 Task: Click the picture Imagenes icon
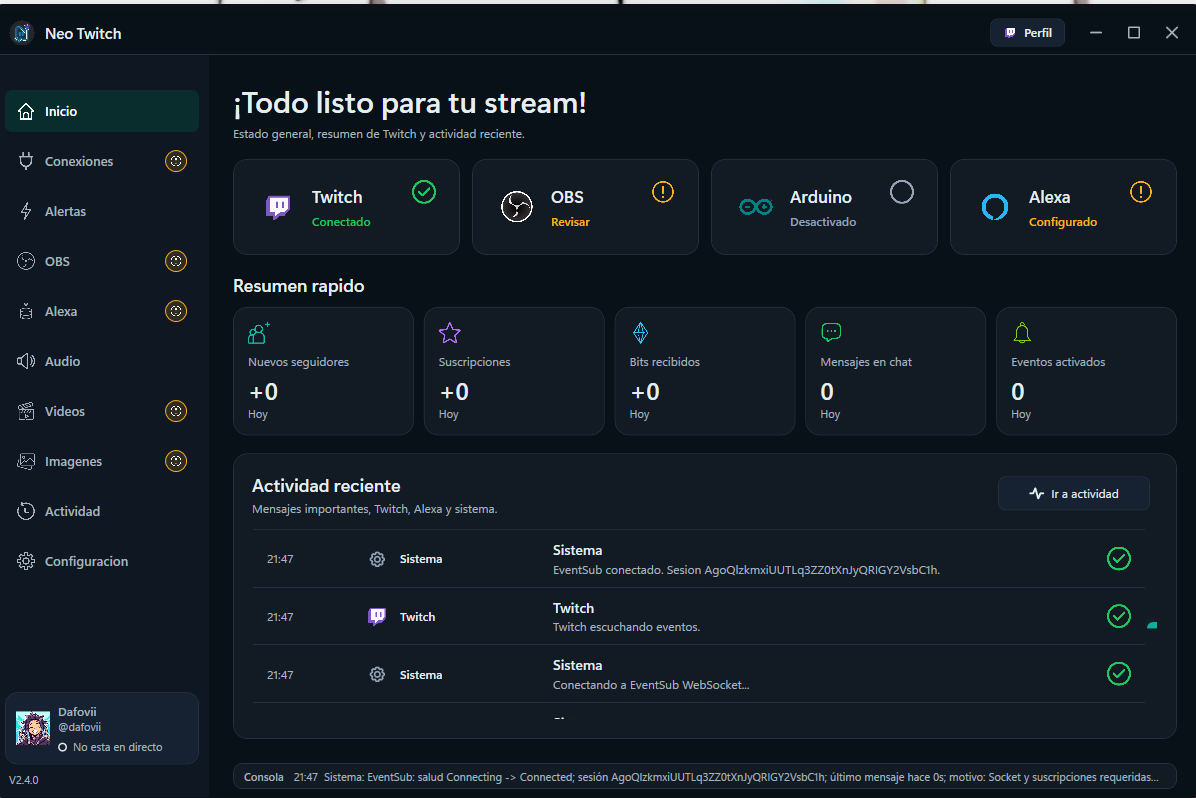(26, 461)
